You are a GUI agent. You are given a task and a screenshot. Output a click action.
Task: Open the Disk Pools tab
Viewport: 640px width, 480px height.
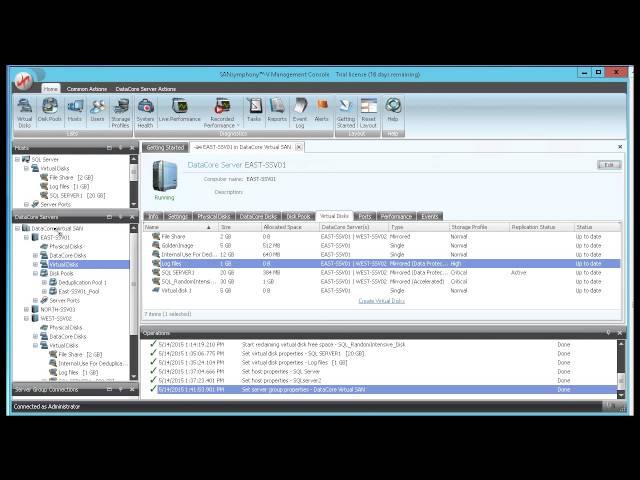tap(298, 216)
